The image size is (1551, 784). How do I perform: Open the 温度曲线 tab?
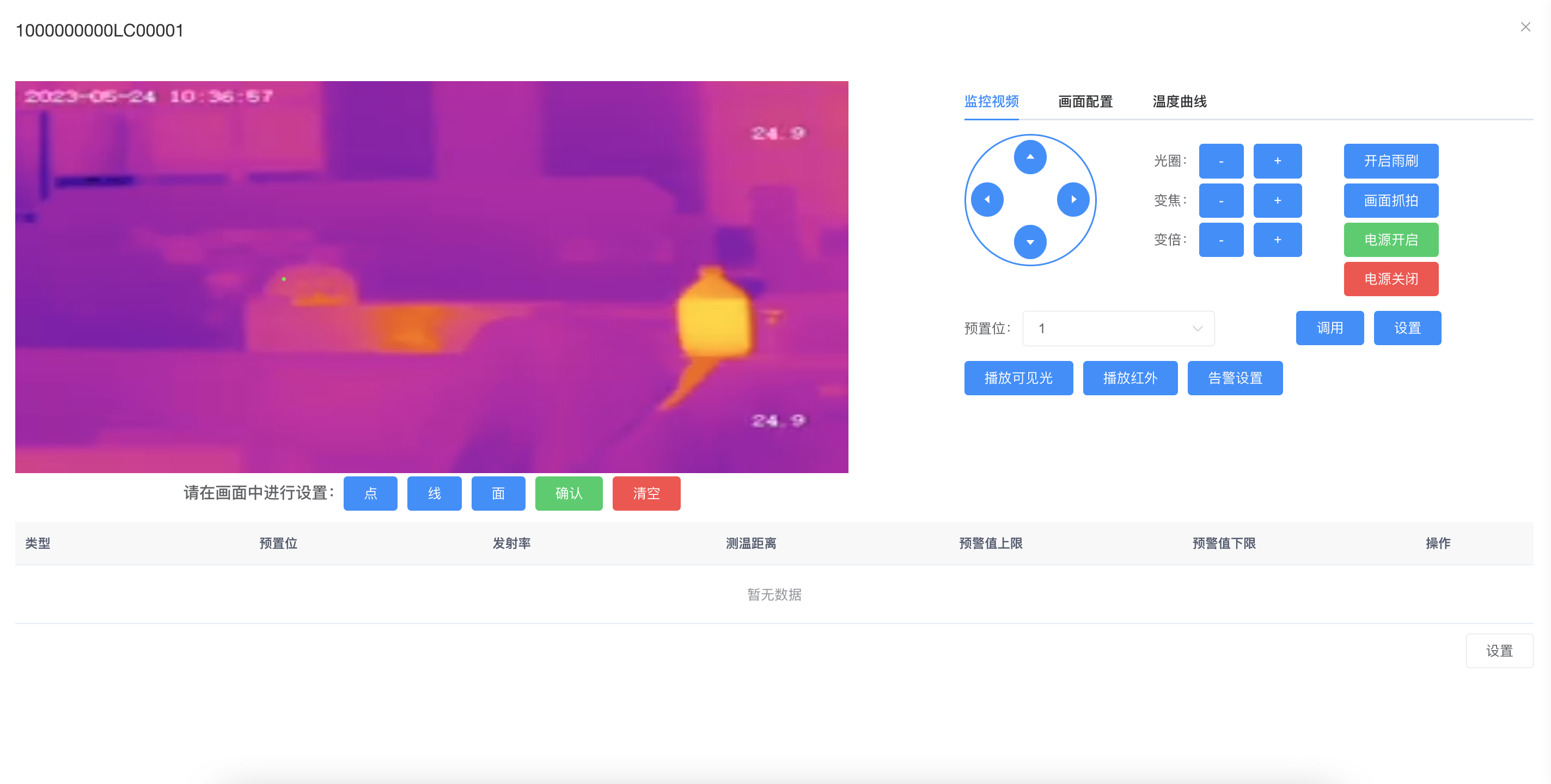pyautogui.click(x=1179, y=101)
